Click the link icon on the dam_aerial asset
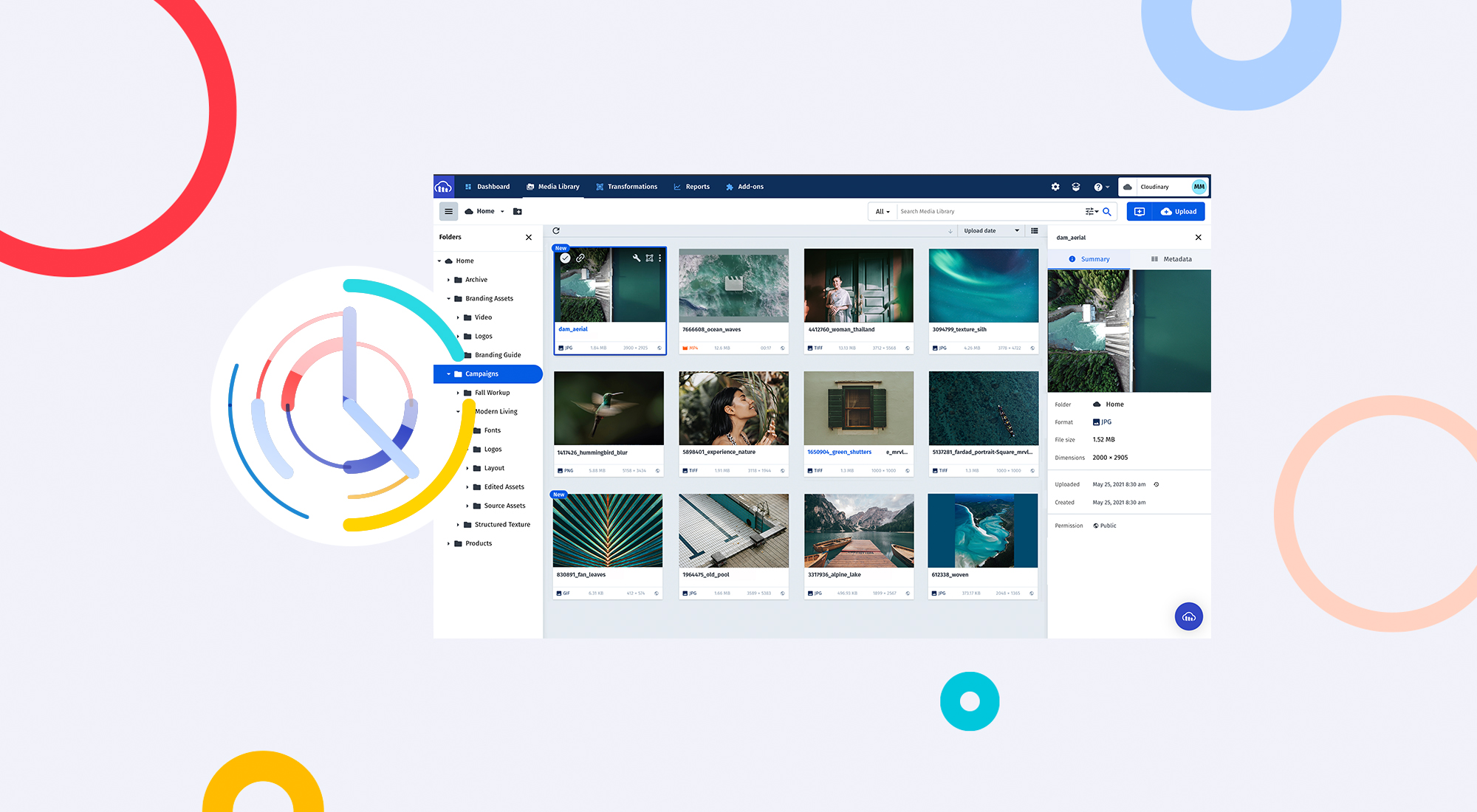This screenshot has width=1477, height=812. [x=580, y=258]
